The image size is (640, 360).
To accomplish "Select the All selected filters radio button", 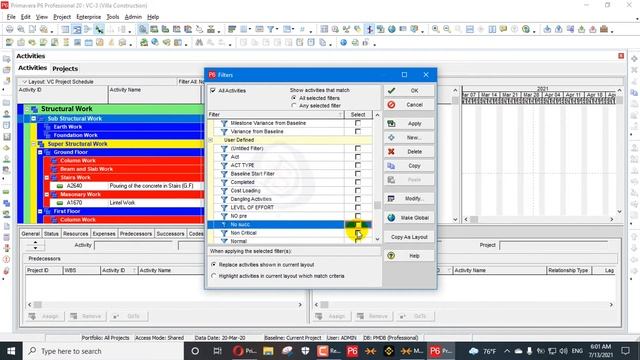I will click(293, 98).
